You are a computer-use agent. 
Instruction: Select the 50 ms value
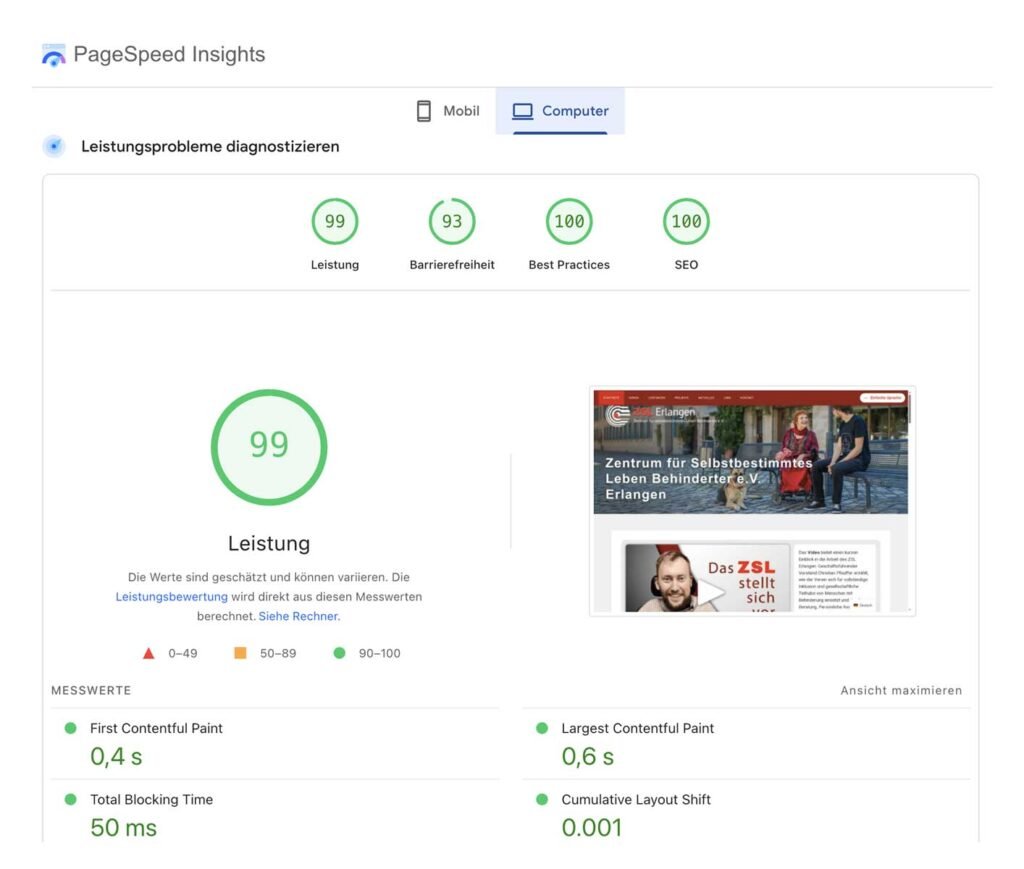point(123,828)
